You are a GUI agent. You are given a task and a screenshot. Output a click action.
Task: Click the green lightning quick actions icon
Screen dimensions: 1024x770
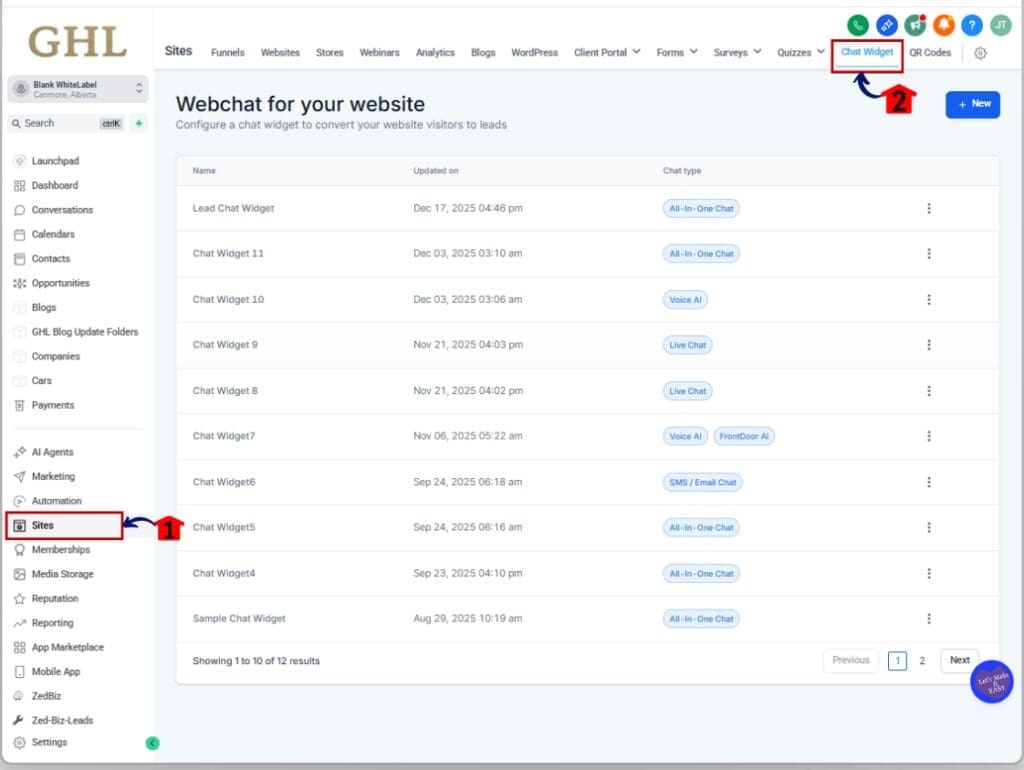click(x=139, y=123)
